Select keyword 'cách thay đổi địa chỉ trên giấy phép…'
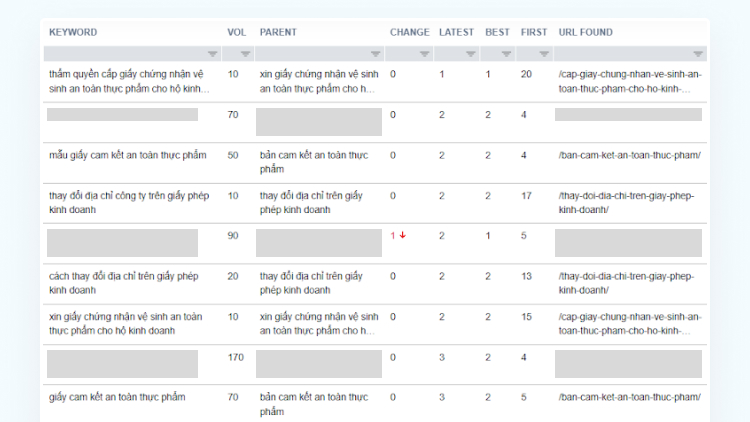750x422 pixels. (x=123, y=283)
